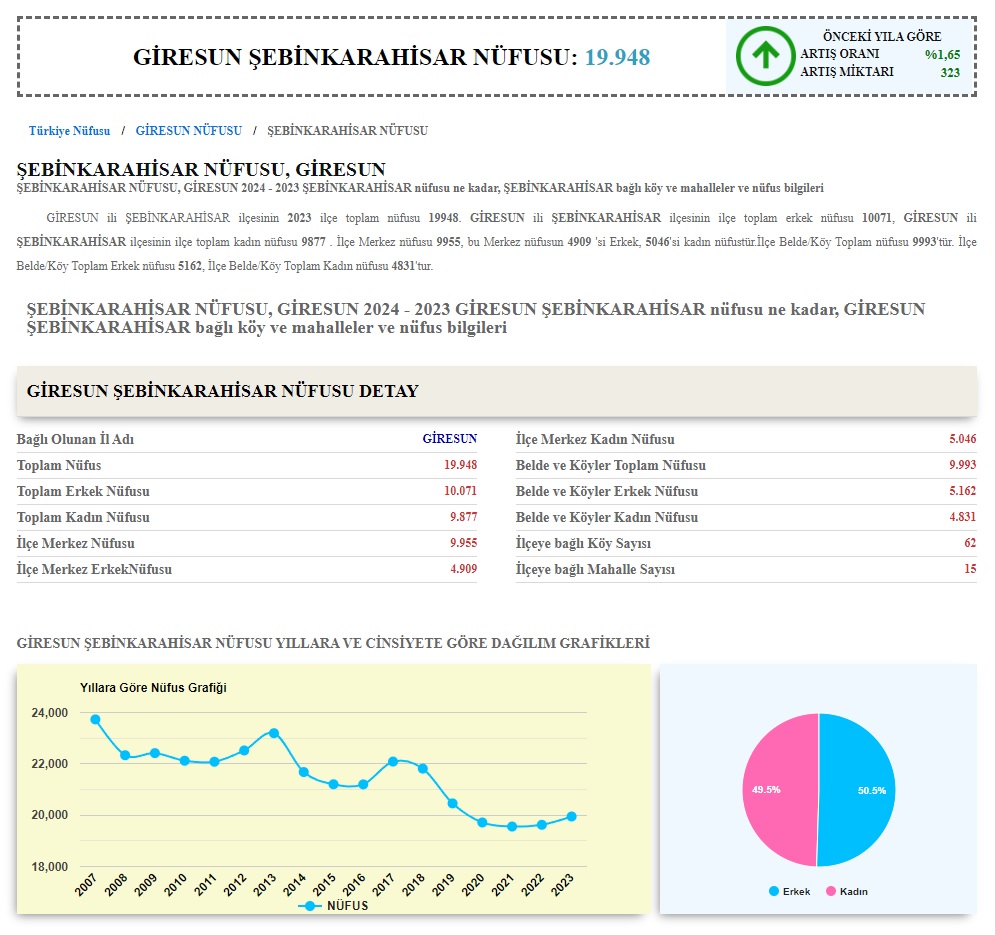Click the 2017 data point on line chart
Screen dimensions: 995x935
point(393,761)
